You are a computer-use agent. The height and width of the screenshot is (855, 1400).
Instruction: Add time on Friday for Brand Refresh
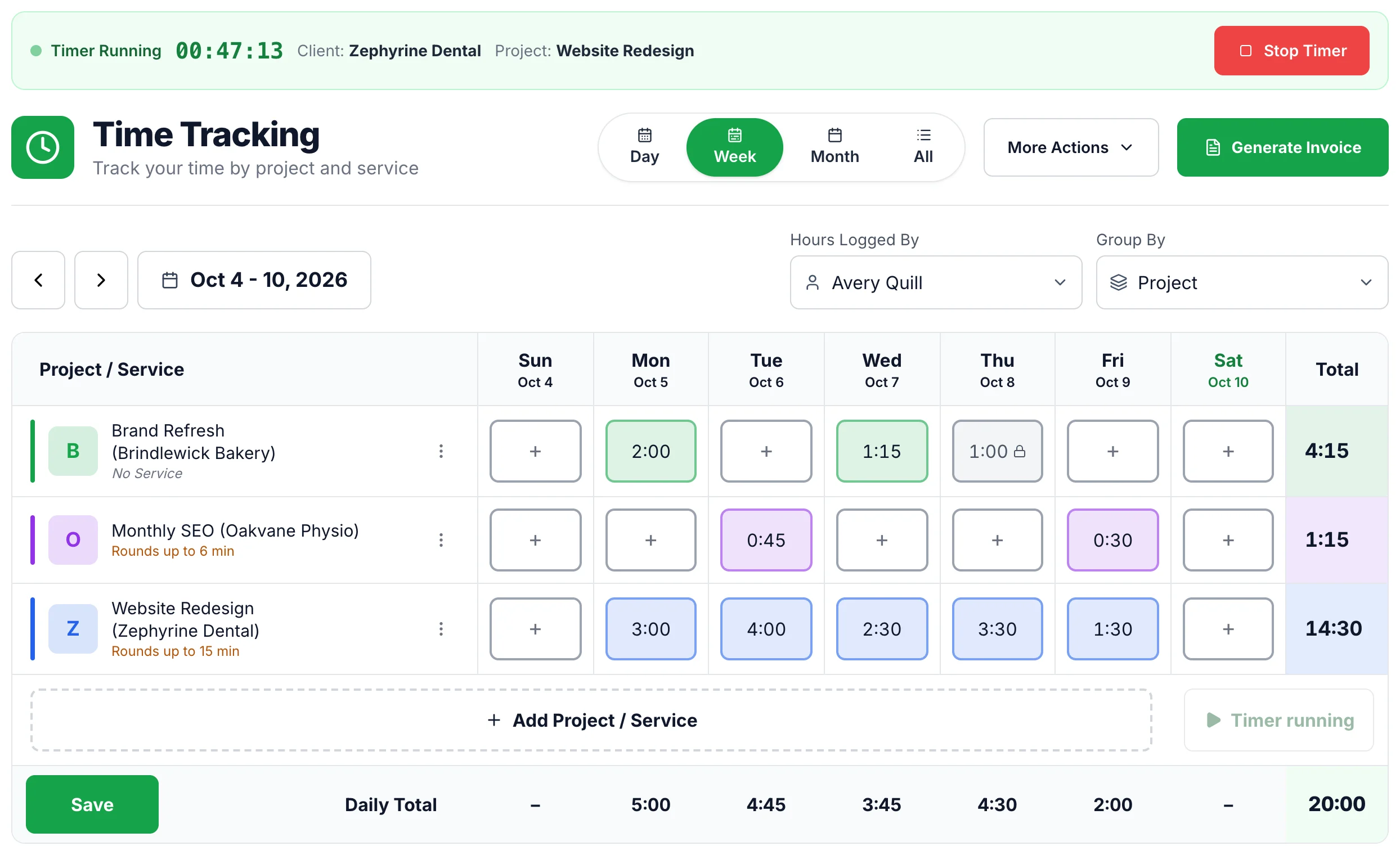(x=1112, y=451)
